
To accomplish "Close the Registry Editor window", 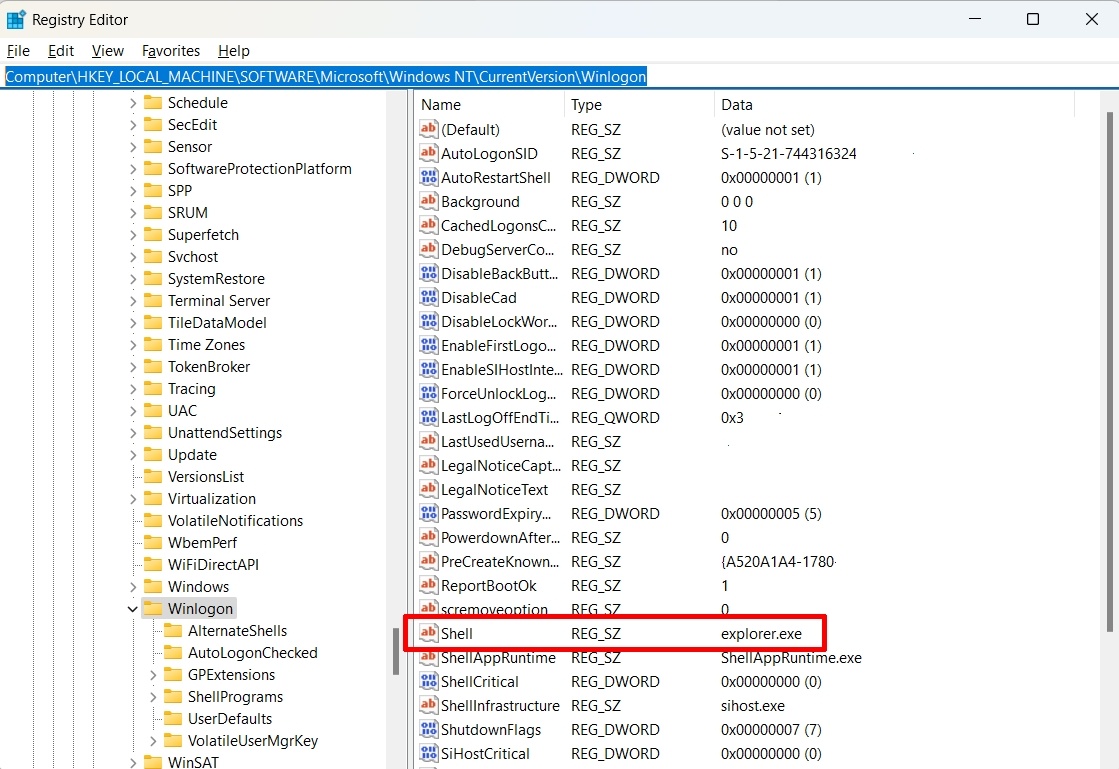I will (1091, 19).
